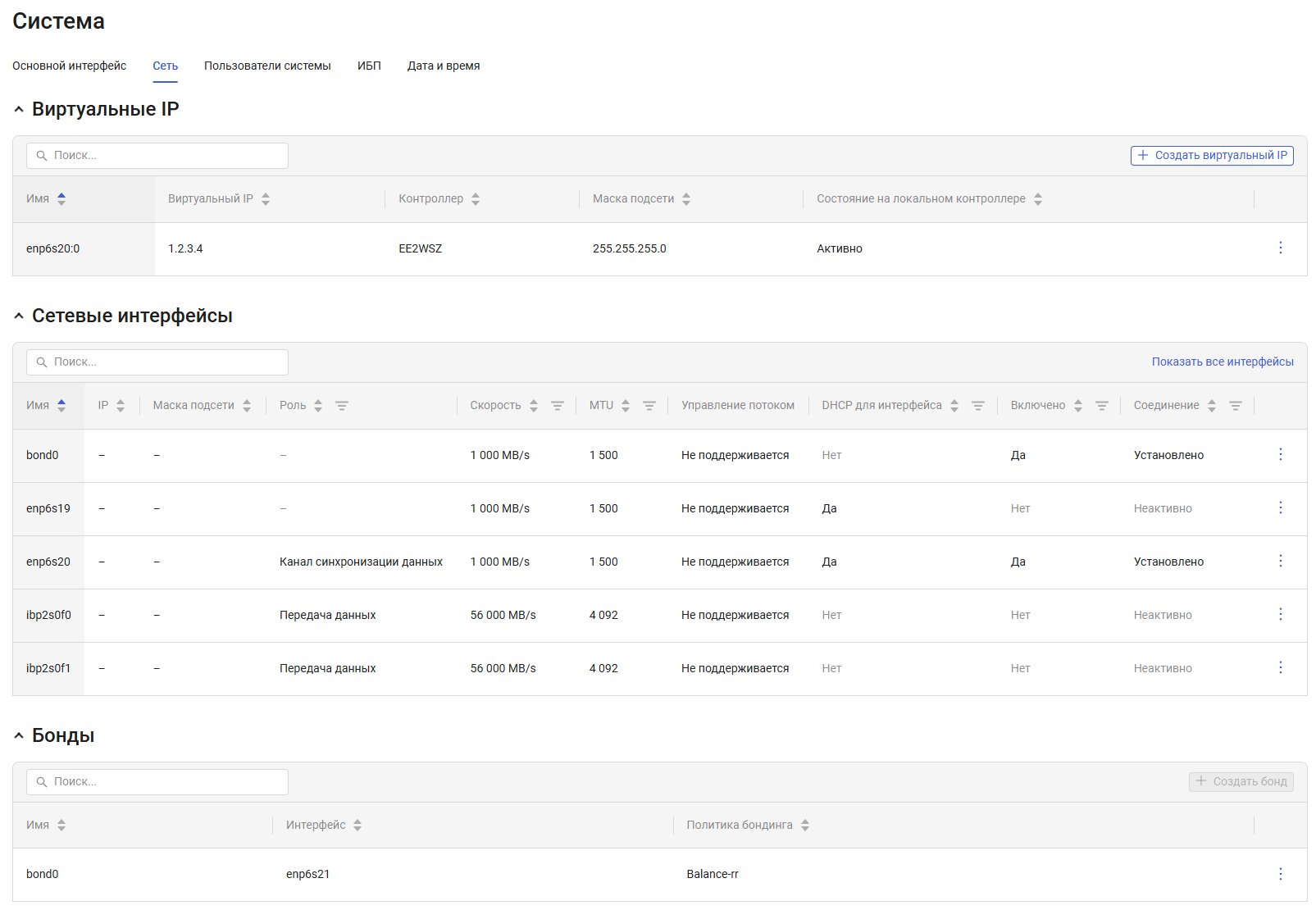
Task: Click Показать все интерфейсы link
Action: tap(1223, 362)
